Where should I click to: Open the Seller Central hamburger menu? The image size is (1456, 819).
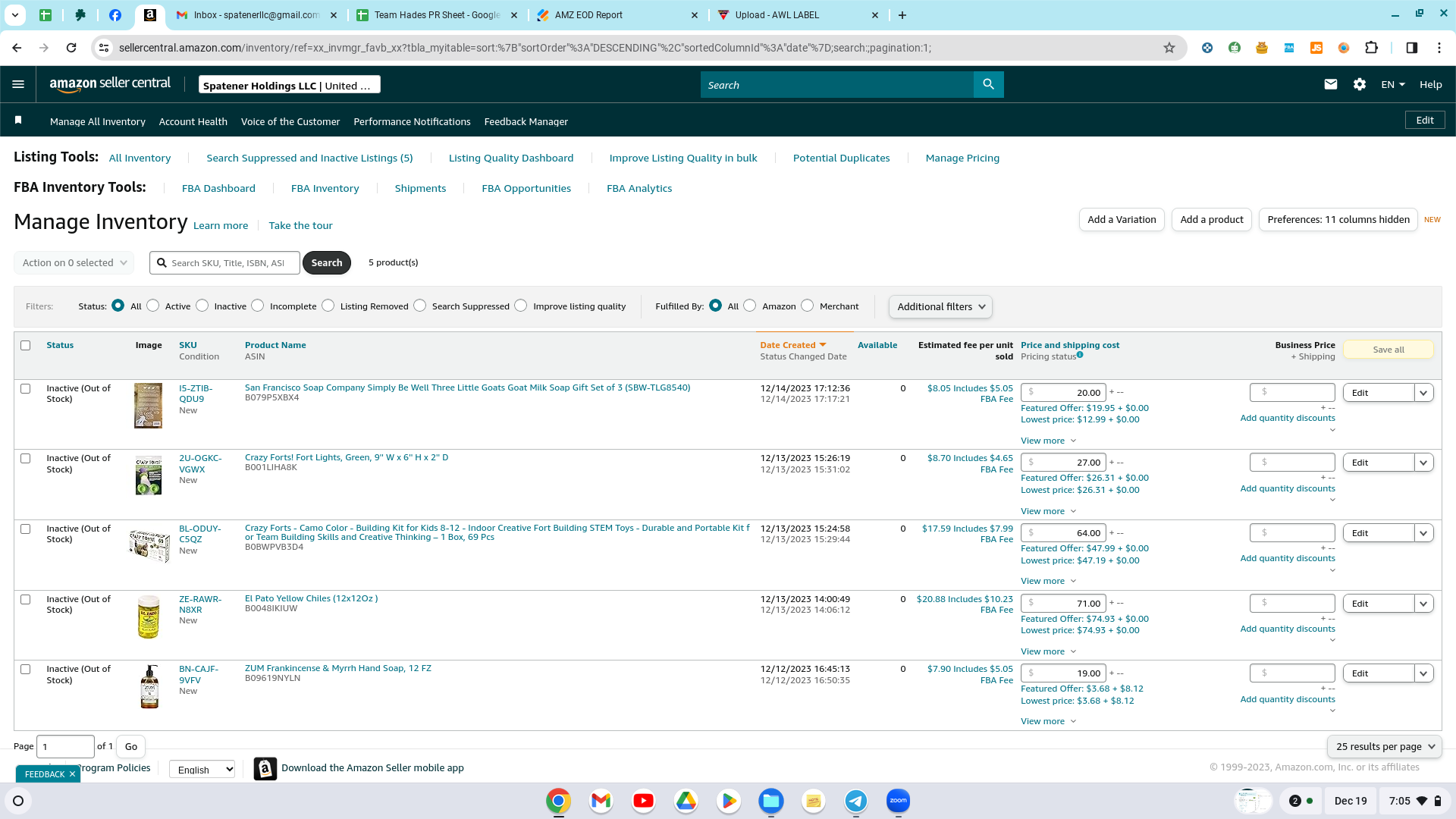tap(18, 84)
